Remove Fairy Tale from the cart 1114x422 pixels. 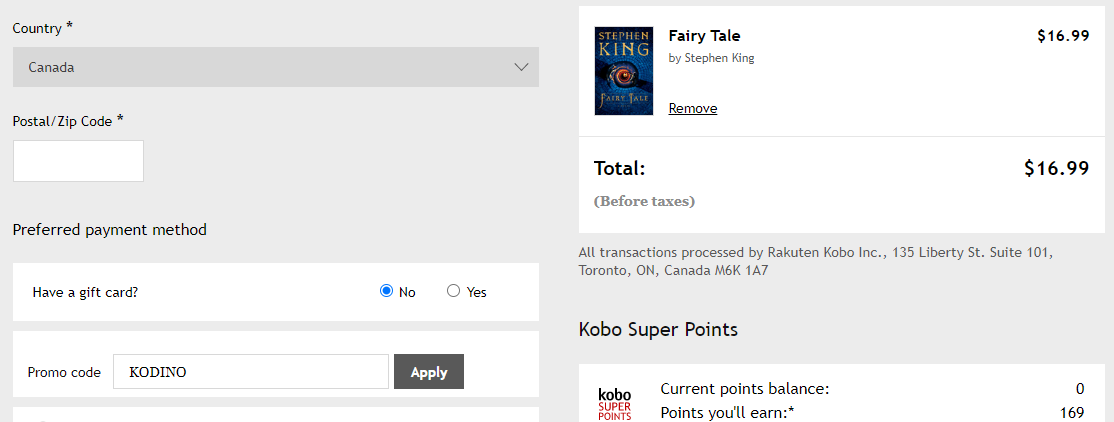click(693, 108)
